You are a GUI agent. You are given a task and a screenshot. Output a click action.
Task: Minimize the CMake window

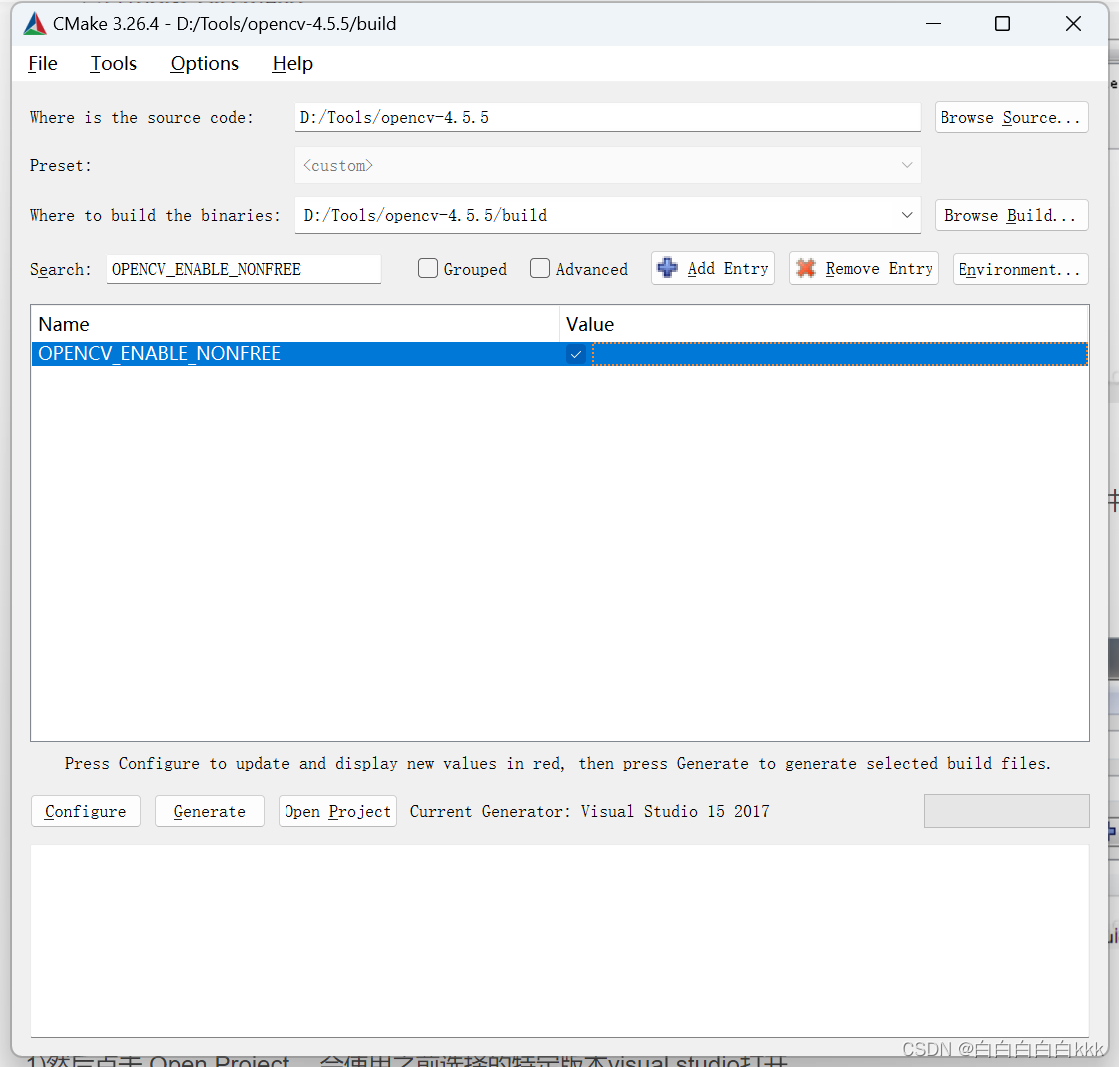[x=933, y=24]
